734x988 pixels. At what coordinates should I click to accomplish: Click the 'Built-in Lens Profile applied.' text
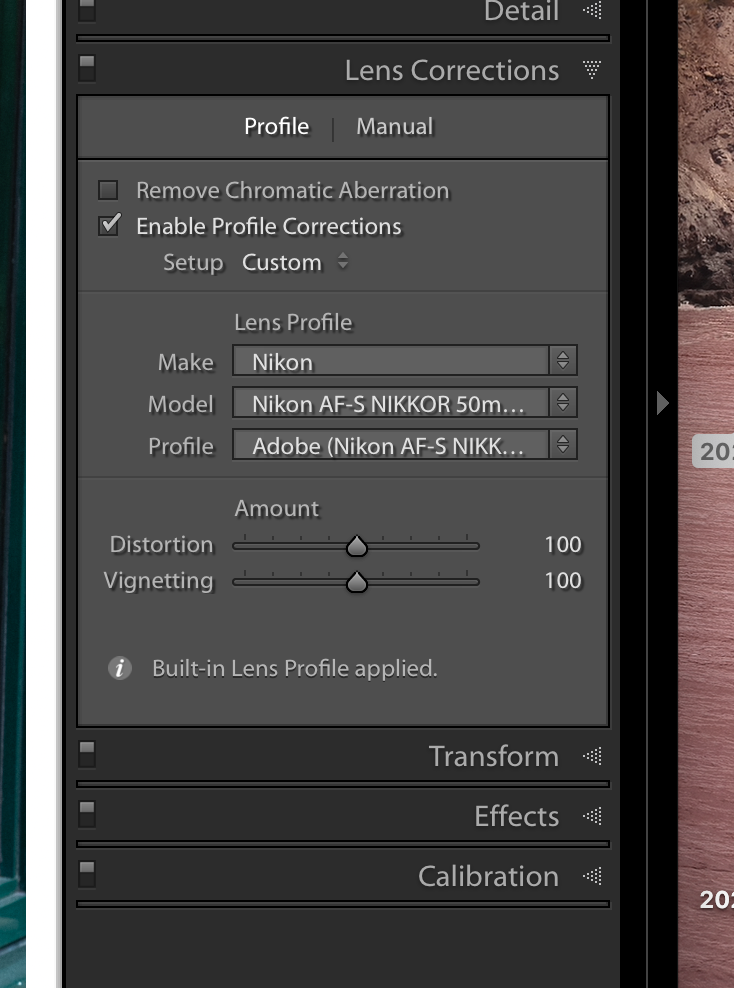295,669
